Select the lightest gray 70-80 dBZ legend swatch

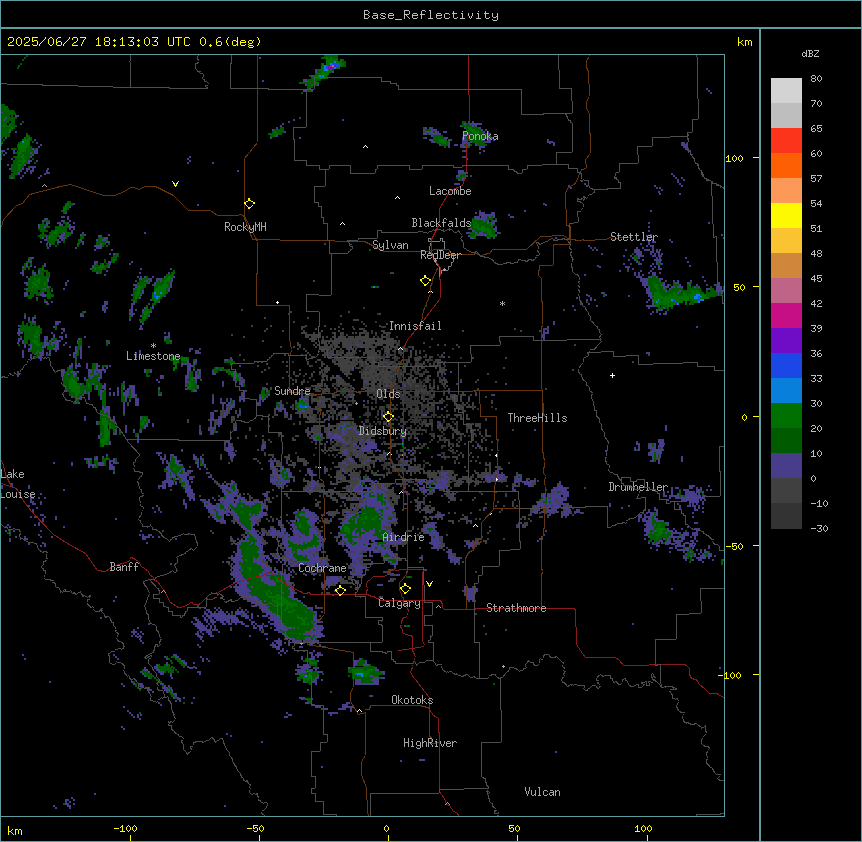coord(786,91)
